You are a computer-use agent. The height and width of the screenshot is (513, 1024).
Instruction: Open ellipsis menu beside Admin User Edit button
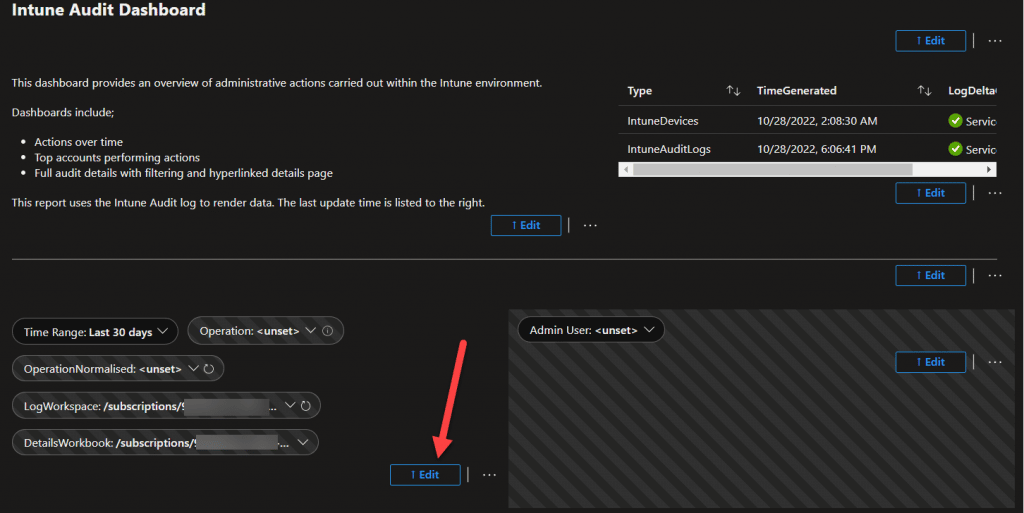pos(995,362)
